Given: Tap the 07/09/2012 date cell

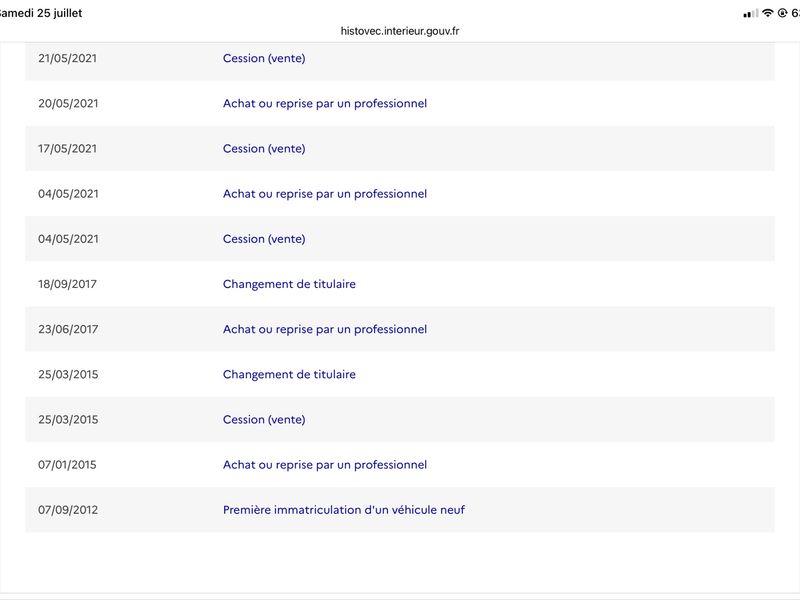Looking at the screenshot, I should (68, 510).
